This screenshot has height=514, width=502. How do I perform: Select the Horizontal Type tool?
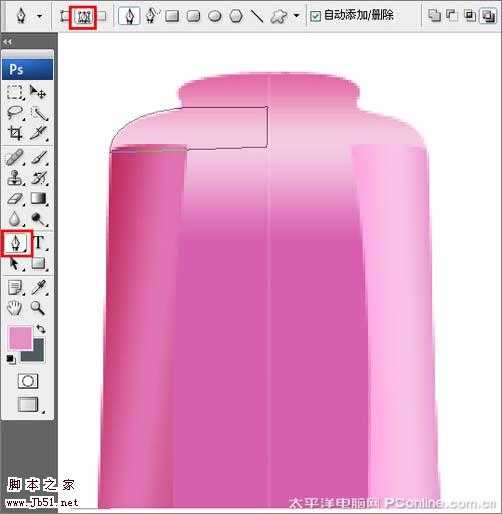[40, 242]
